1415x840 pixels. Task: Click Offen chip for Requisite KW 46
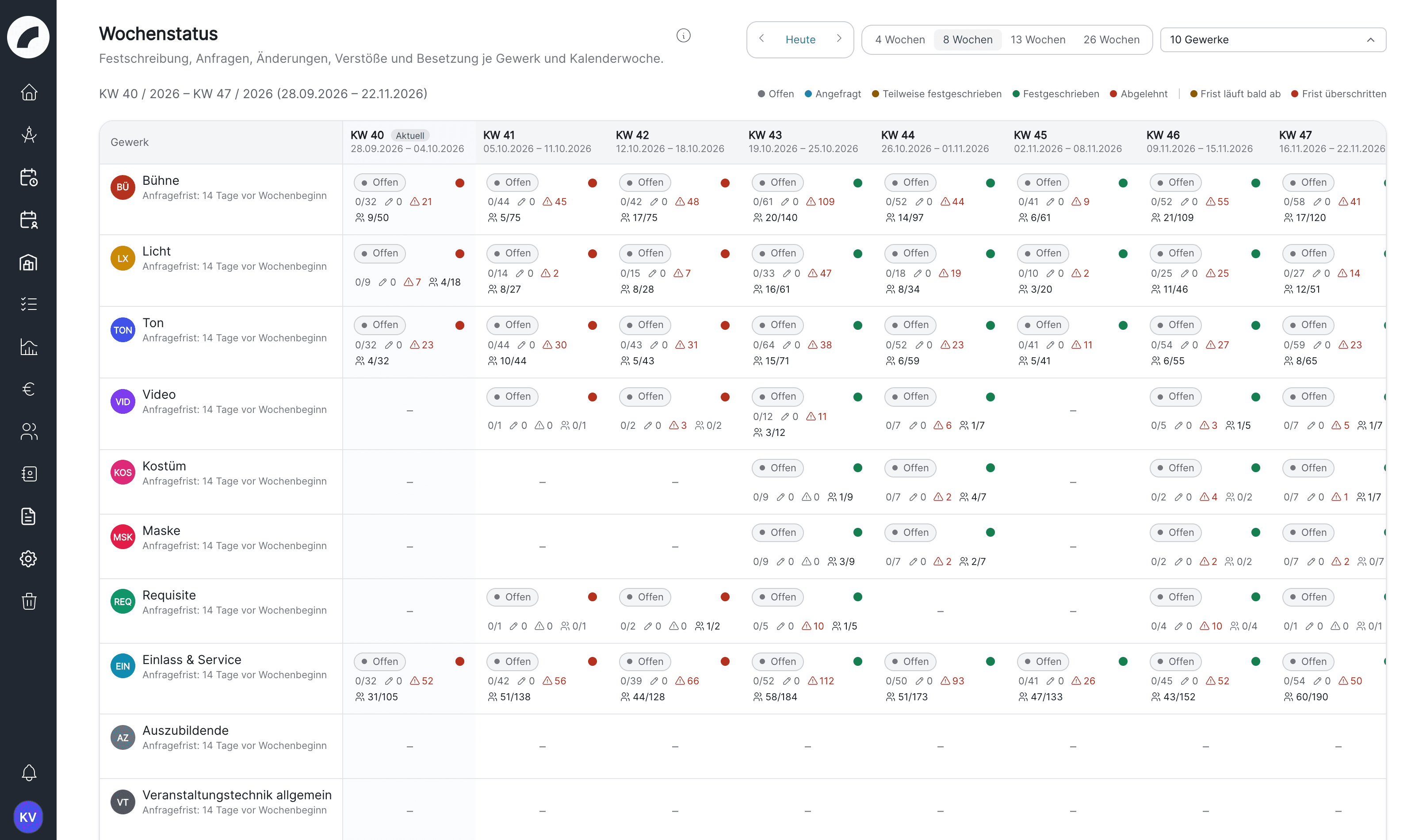[x=1176, y=596]
